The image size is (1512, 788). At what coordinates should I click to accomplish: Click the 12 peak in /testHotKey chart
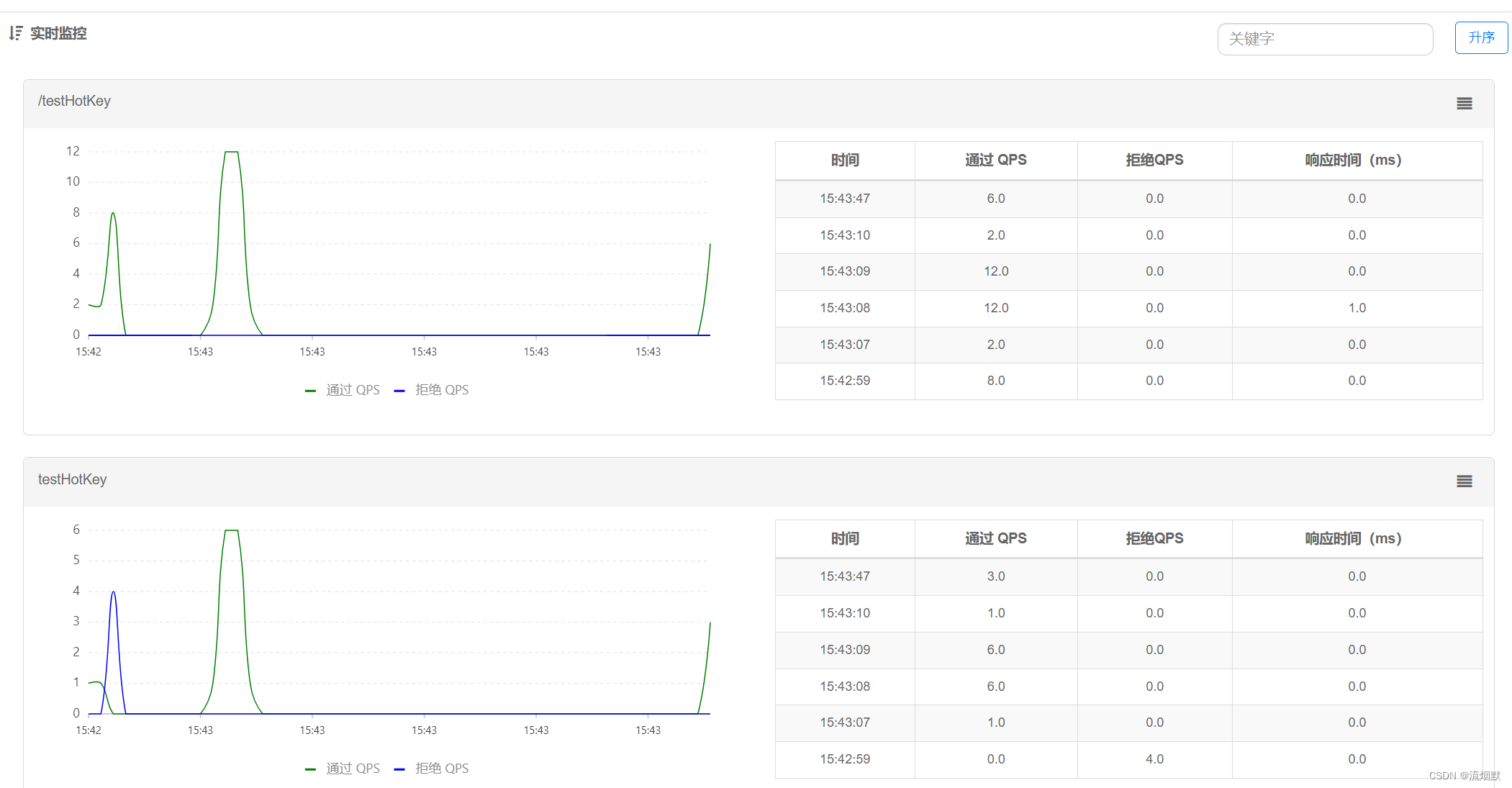click(231, 153)
